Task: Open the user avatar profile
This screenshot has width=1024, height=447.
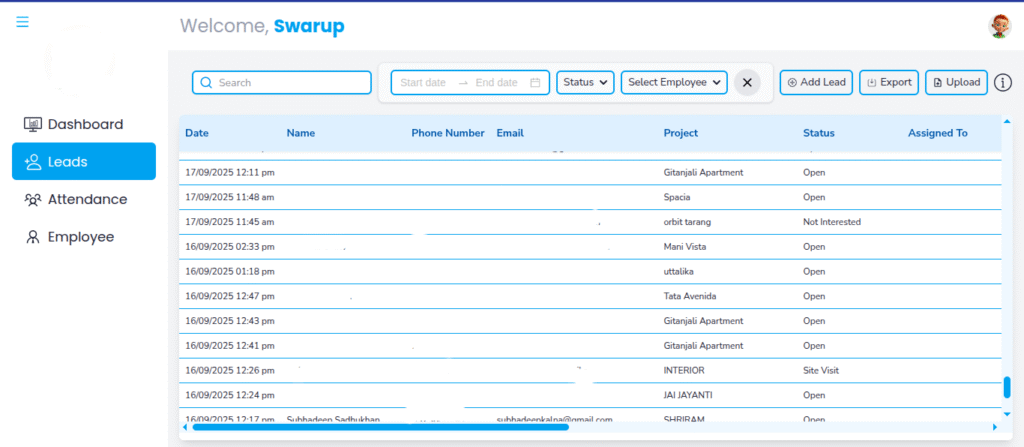Action: 999,26
